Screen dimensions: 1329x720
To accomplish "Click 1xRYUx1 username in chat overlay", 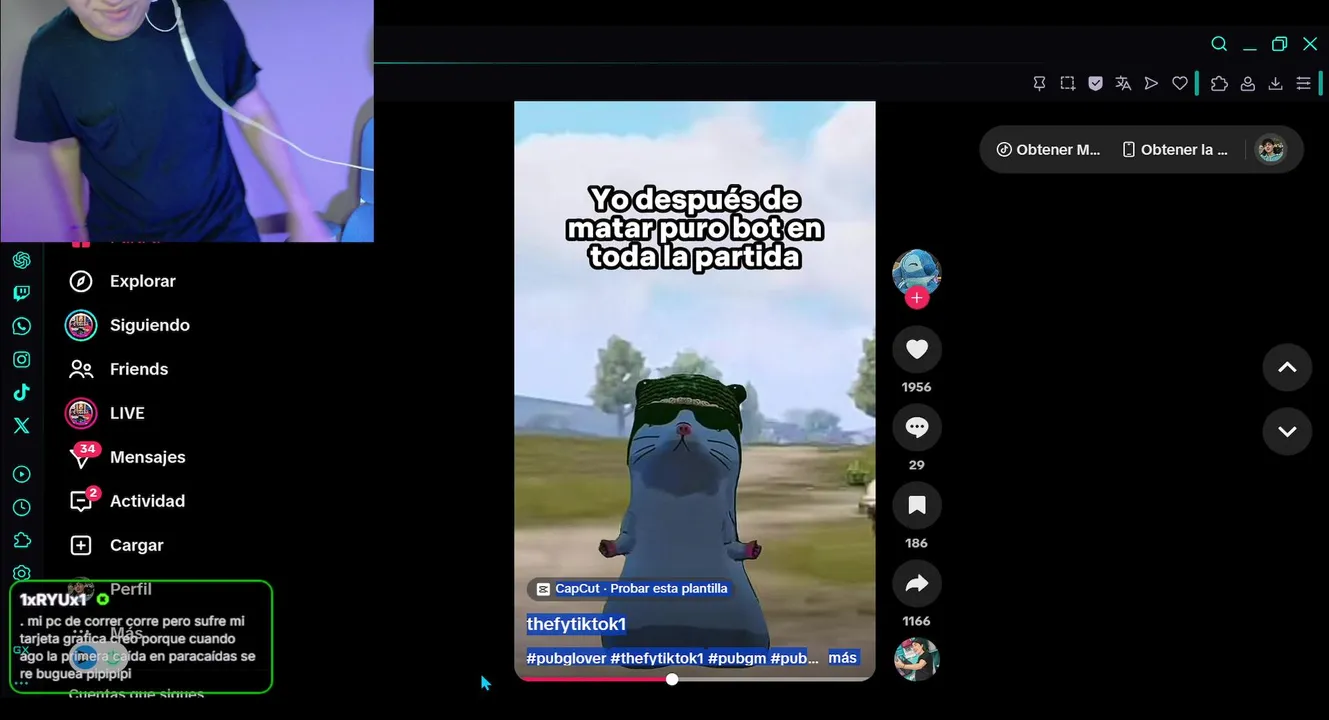I will pyautogui.click(x=53, y=600).
